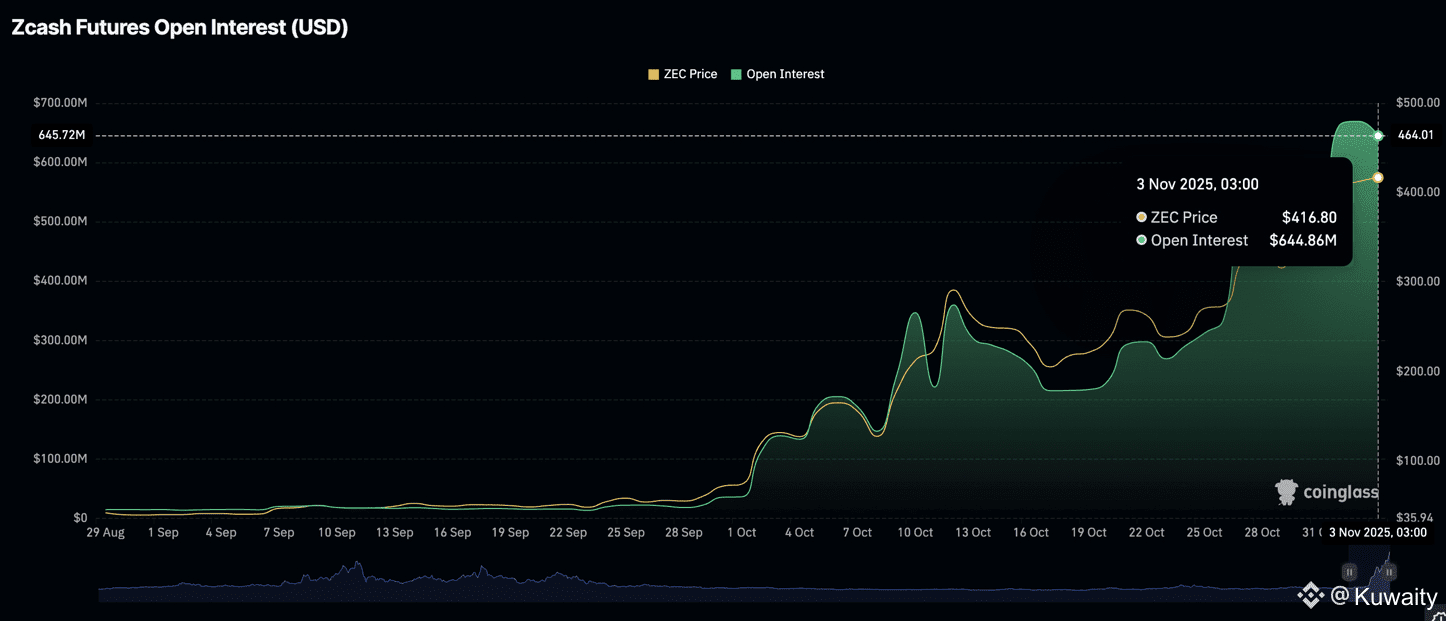Click the green open interest point marker
1446x621 pixels.
pyautogui.click(x=1378, y=135)
